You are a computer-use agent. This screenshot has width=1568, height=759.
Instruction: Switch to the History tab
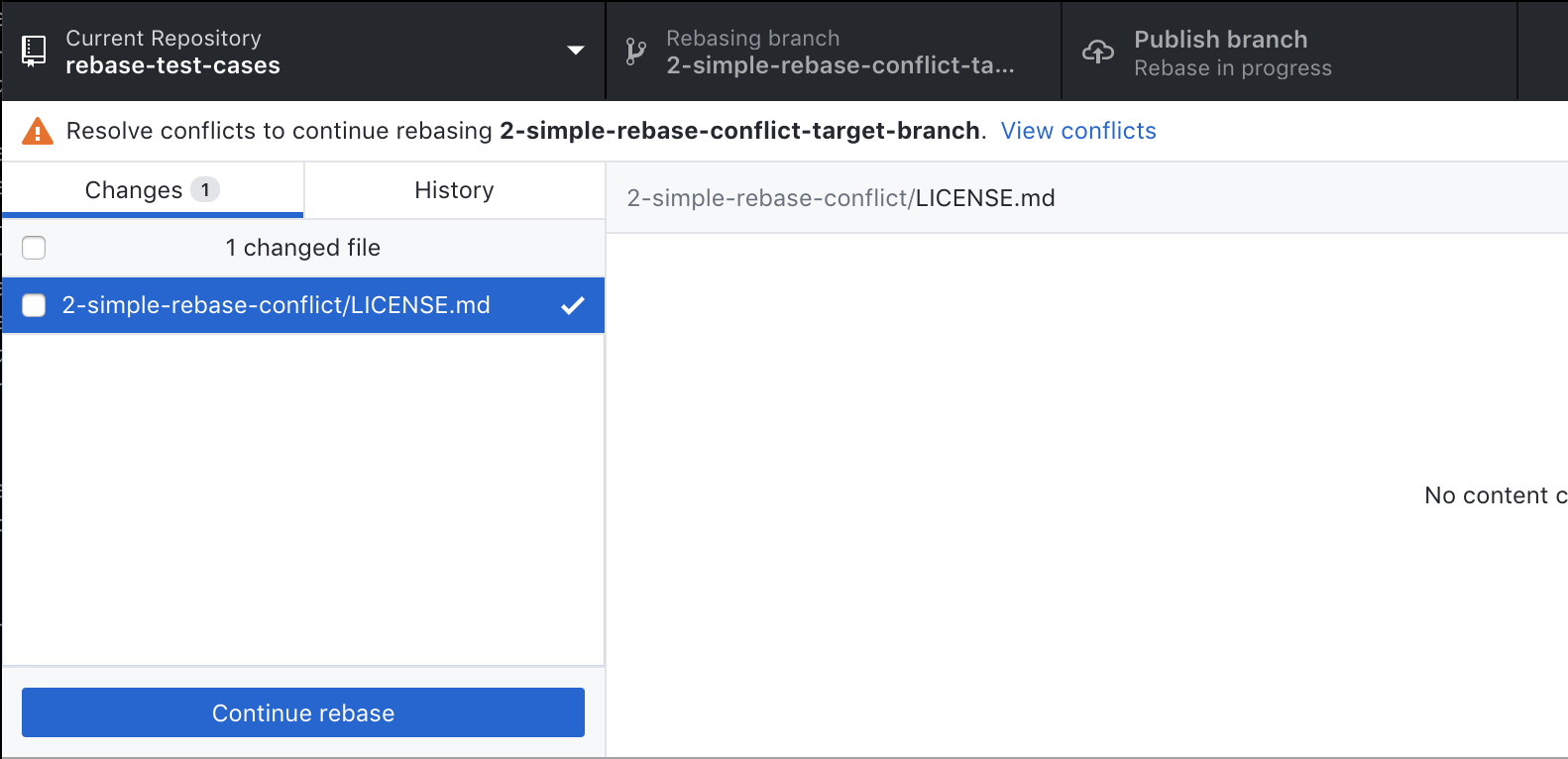[454, 189]
